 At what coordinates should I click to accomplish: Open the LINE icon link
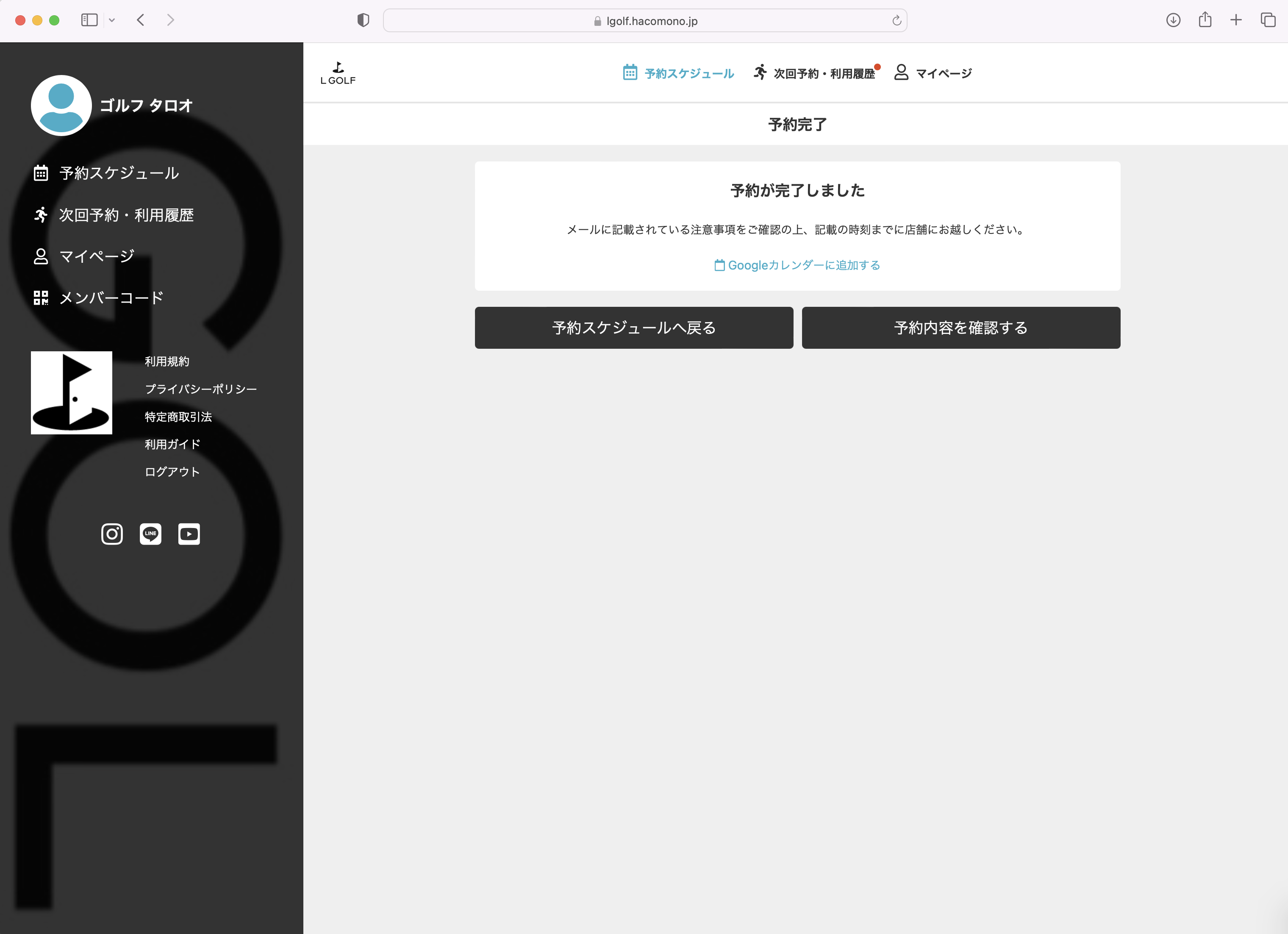tap(150, 534)
